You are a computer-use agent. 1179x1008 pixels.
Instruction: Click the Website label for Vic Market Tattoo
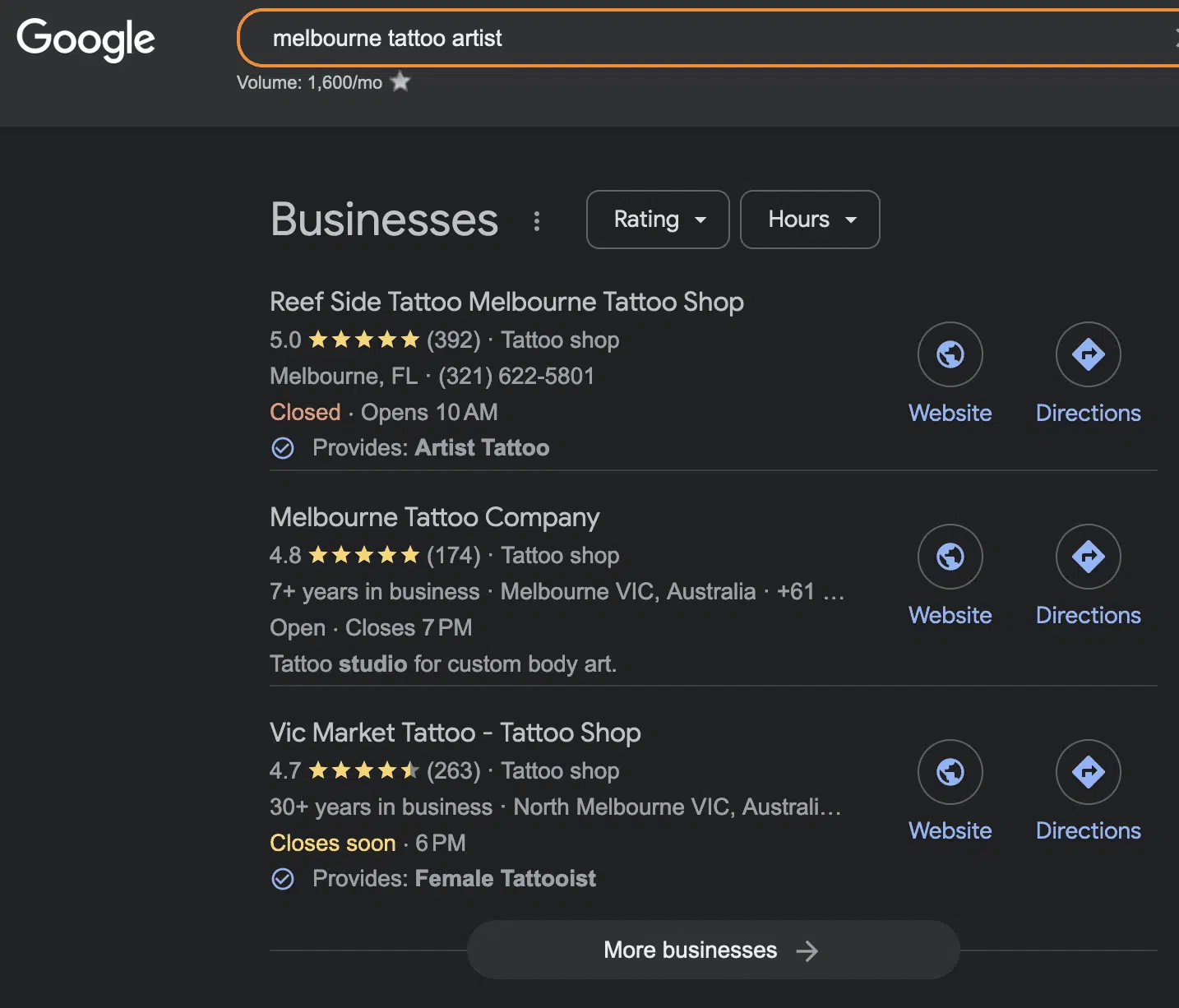tap(950, 830)
